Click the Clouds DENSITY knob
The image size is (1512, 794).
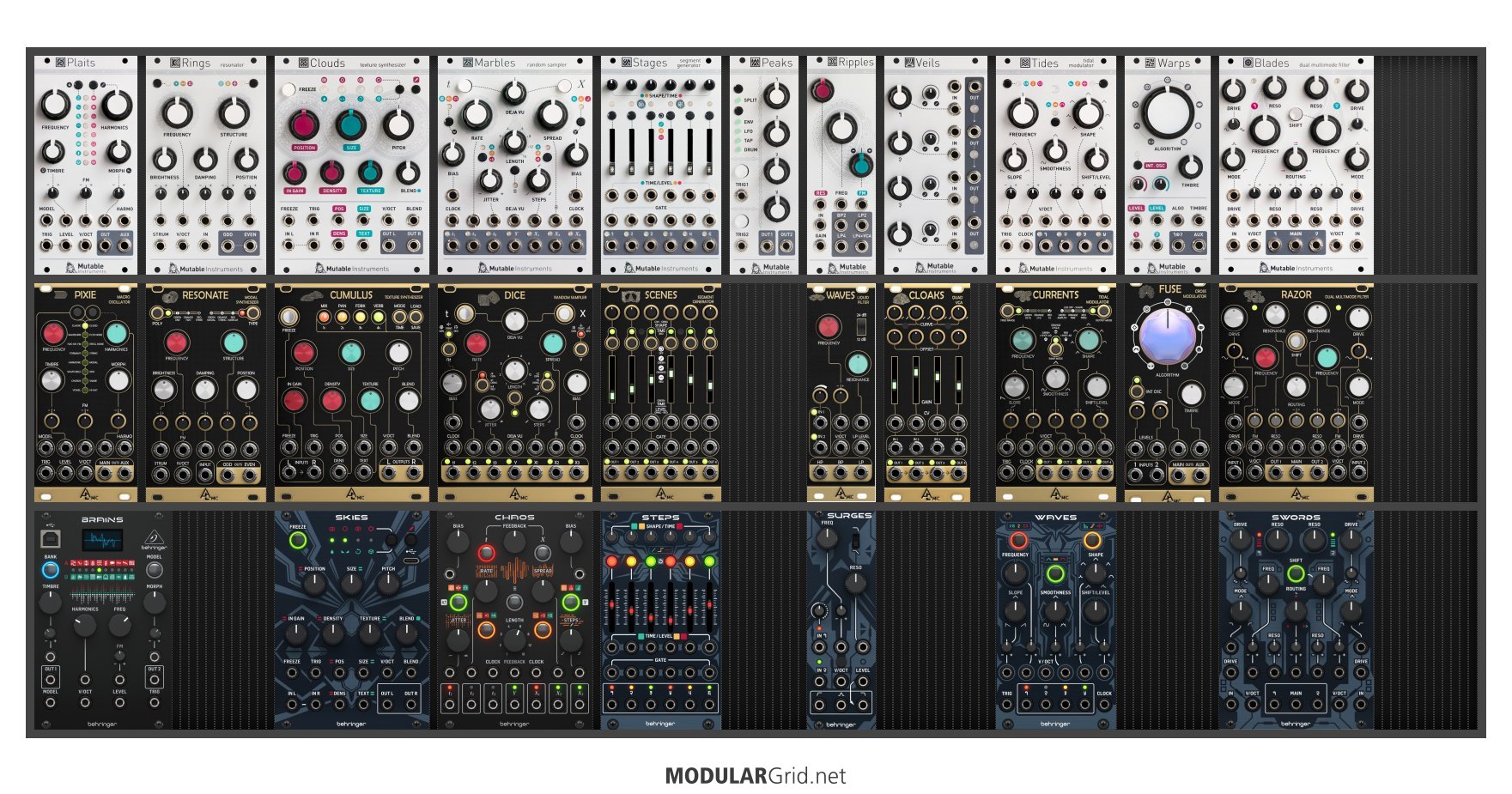[x=332, y=173]
